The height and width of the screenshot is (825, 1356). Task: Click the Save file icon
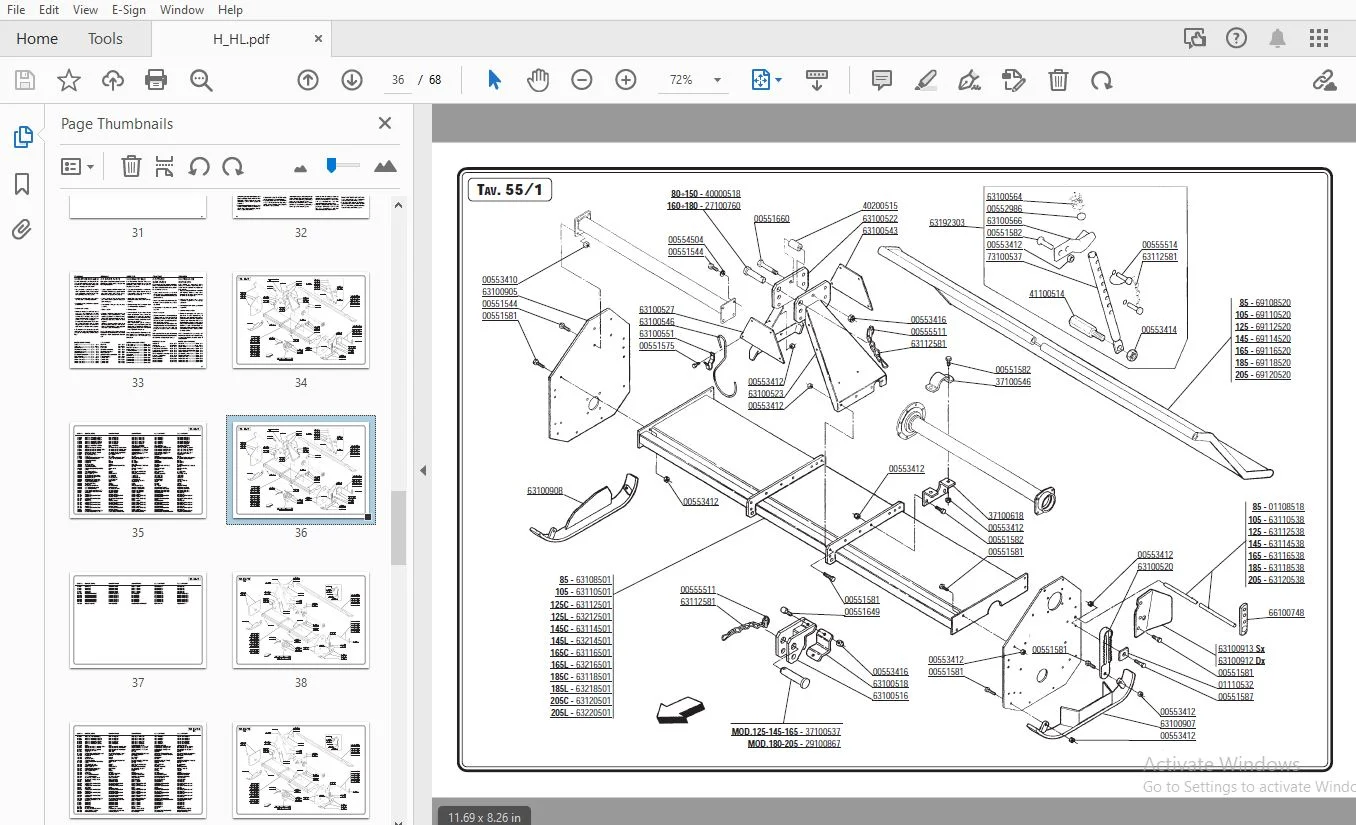coord(25,80)
